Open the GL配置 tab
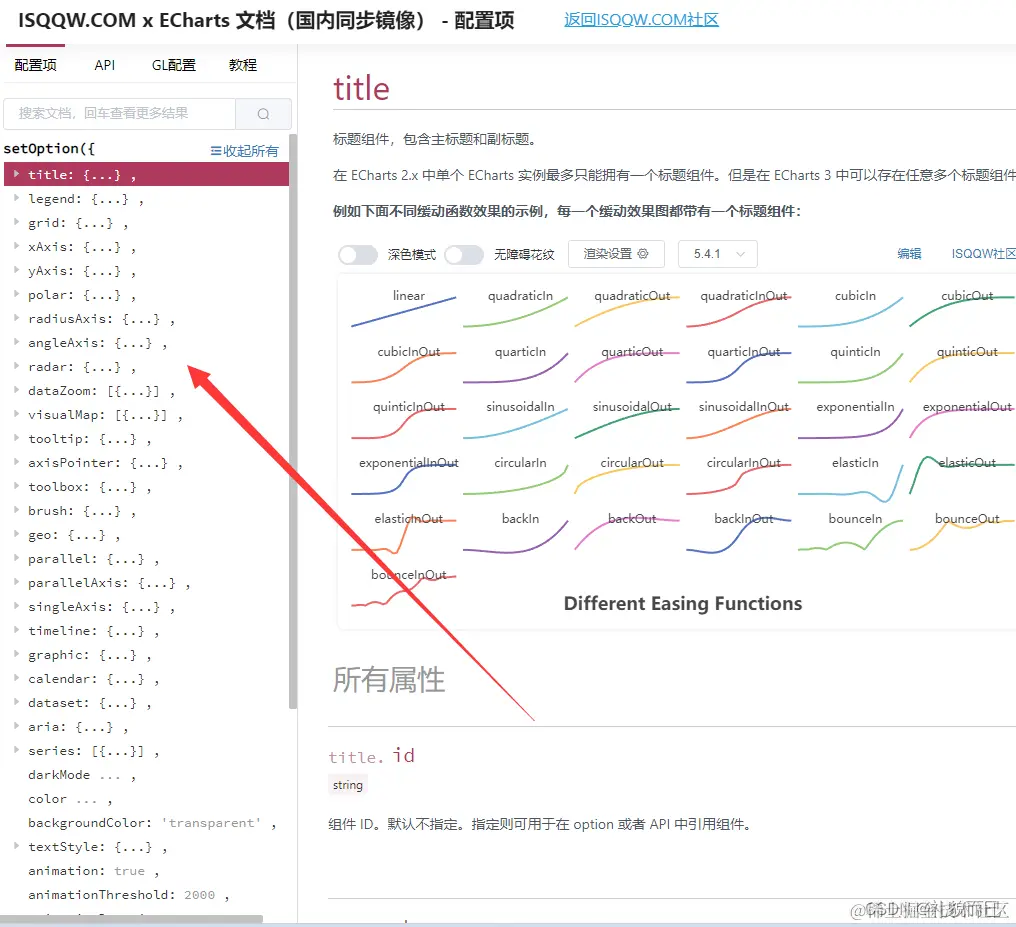 (x=172, y=64)
